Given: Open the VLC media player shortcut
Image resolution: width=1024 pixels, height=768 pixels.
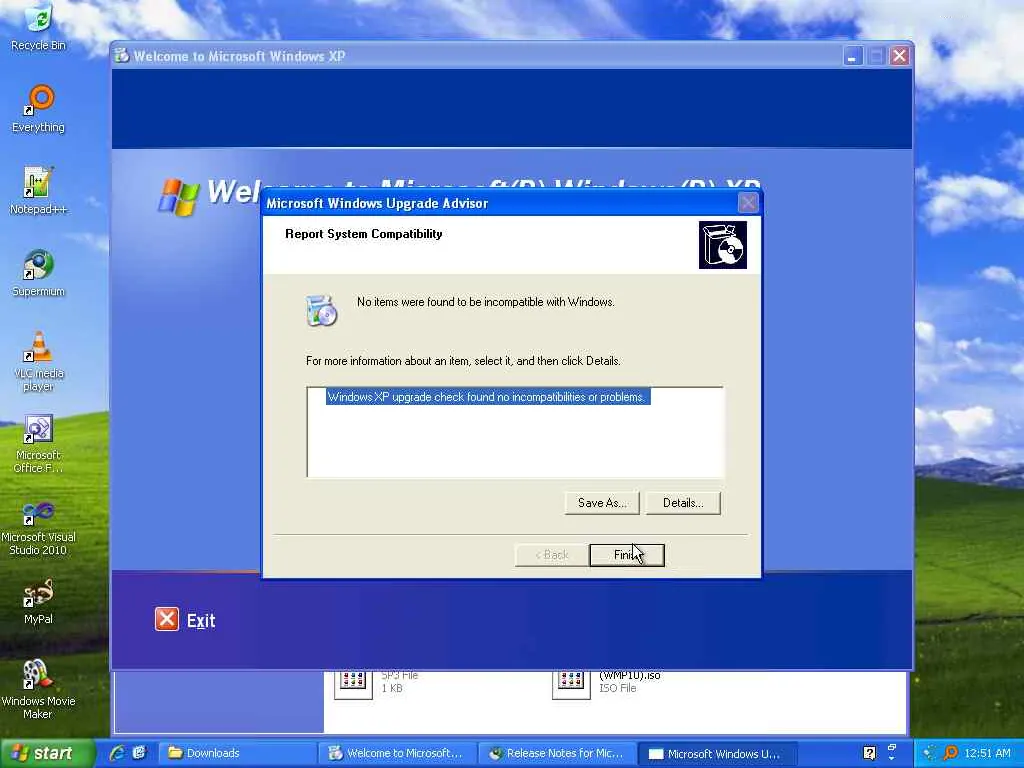Looking at the screenshot, I should pos(39,361).
